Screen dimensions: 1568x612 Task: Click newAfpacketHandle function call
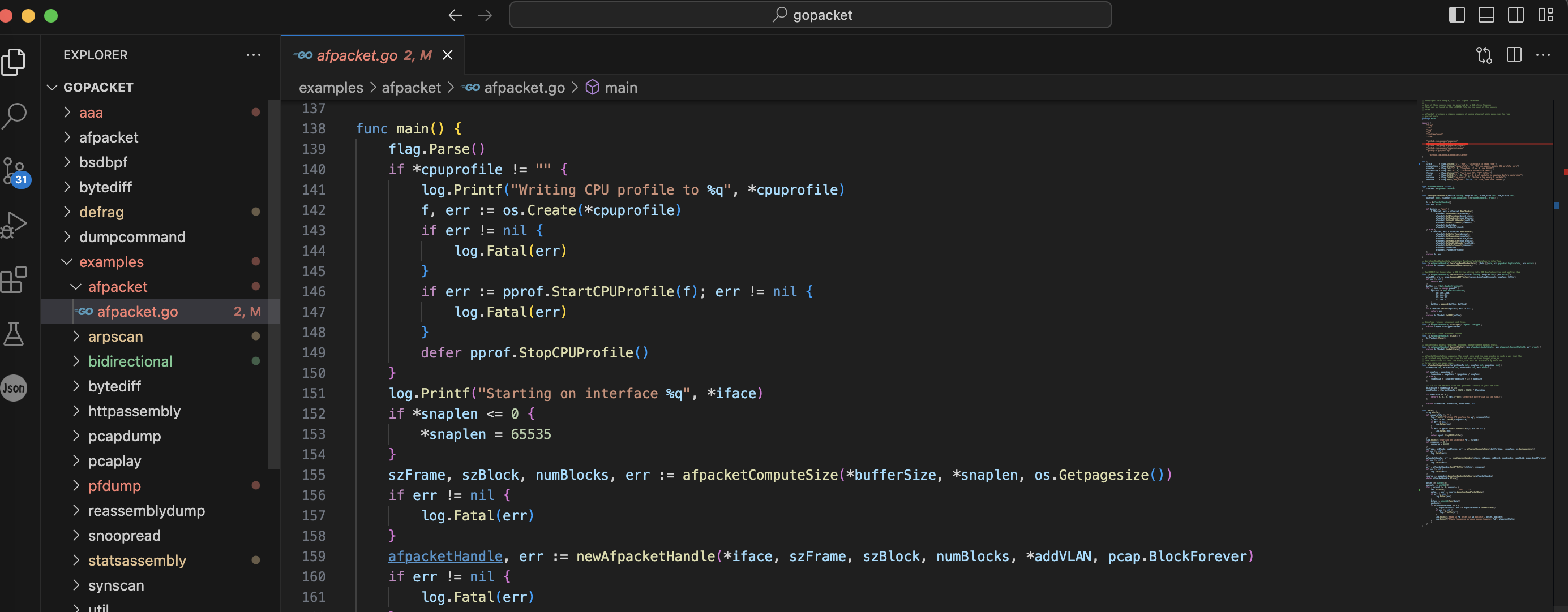click(645, 557)
